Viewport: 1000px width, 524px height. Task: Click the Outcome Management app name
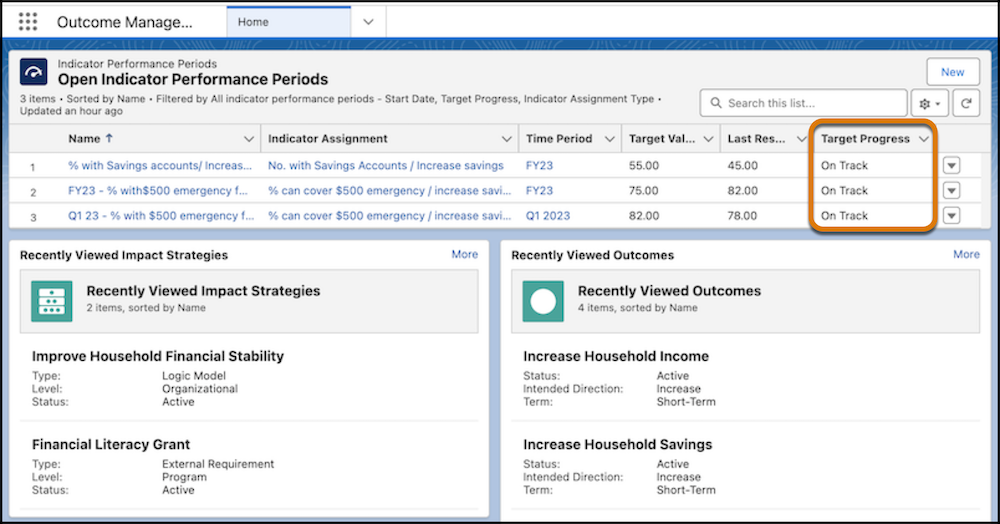[x=124, y=22]
